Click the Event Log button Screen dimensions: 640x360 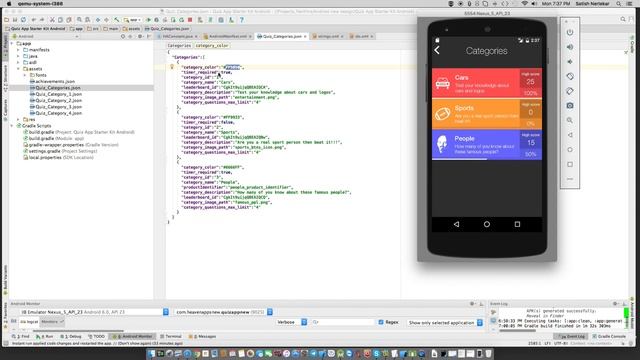(571, 336)
